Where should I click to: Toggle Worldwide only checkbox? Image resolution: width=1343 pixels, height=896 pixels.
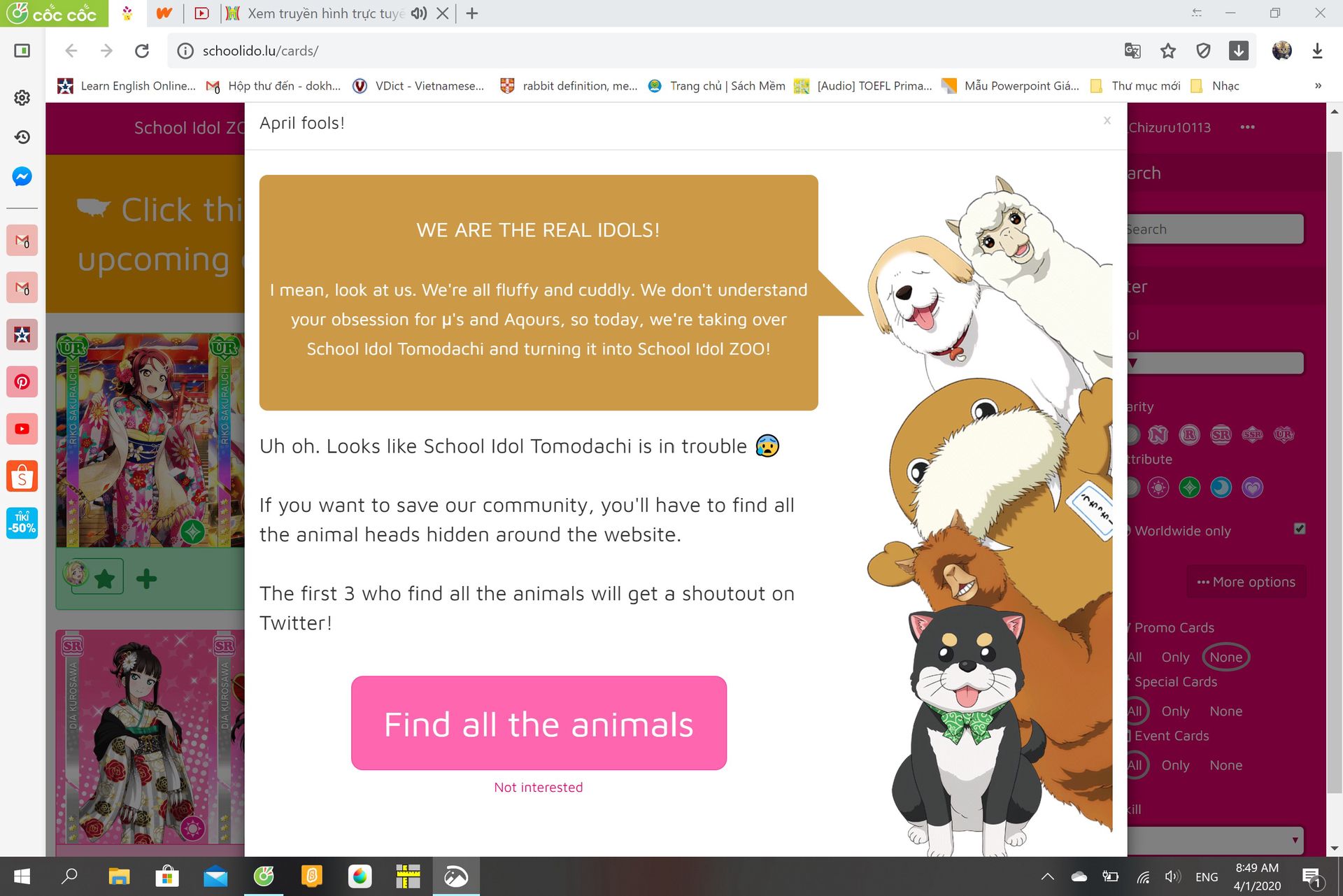coord(1300,529)
